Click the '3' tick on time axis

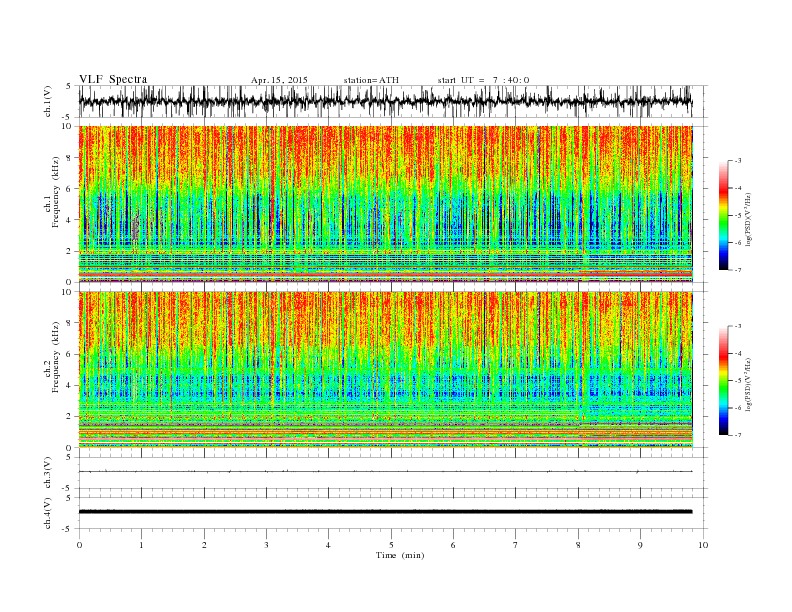coord(266,545)
